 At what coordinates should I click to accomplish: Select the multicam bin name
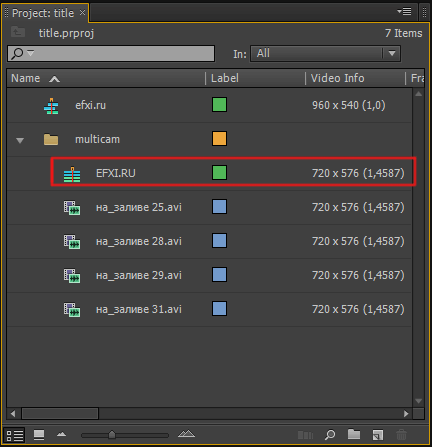pyautogui.click(x=97, y=139)
